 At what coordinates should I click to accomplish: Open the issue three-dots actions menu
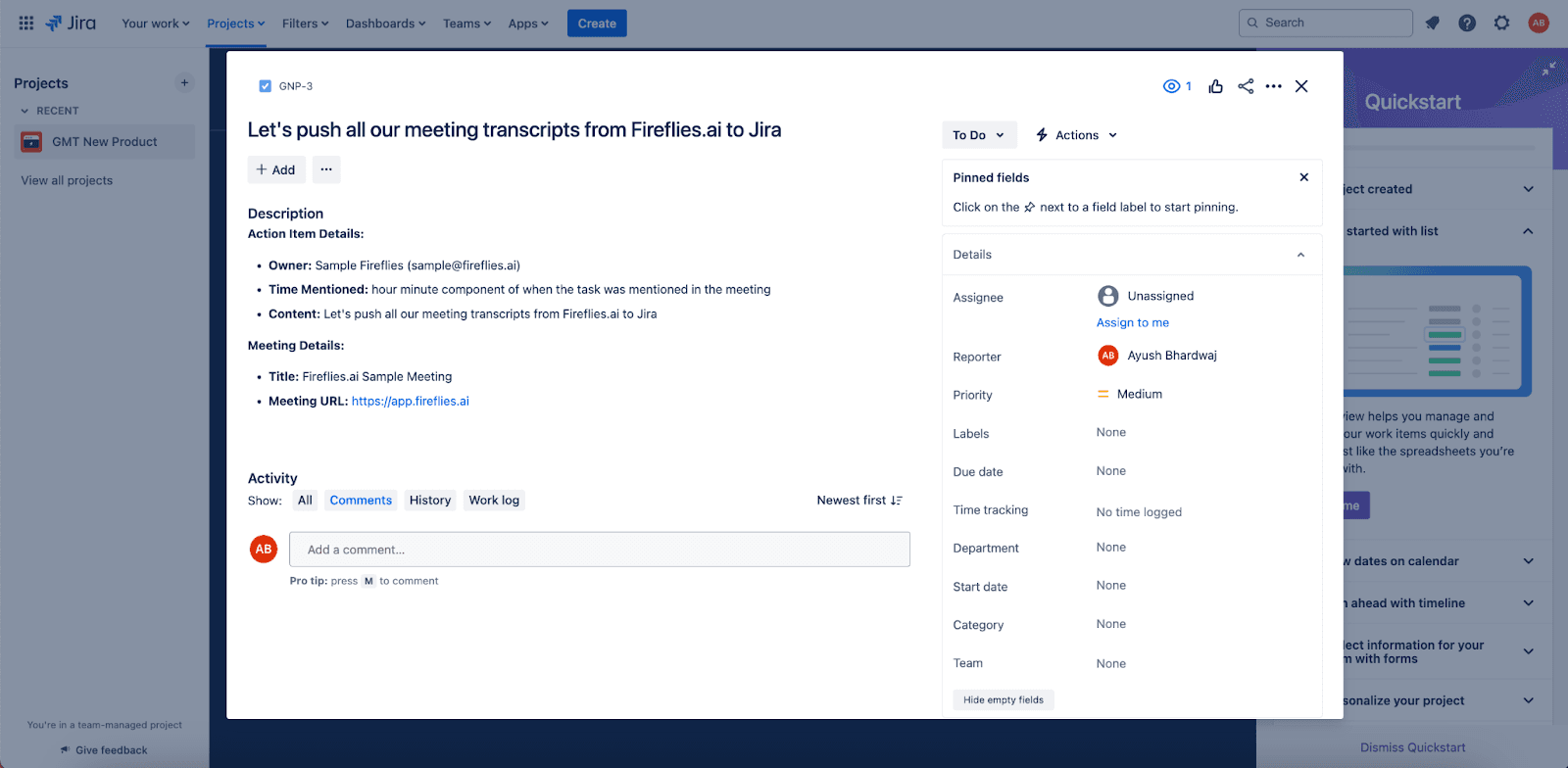1274,86
